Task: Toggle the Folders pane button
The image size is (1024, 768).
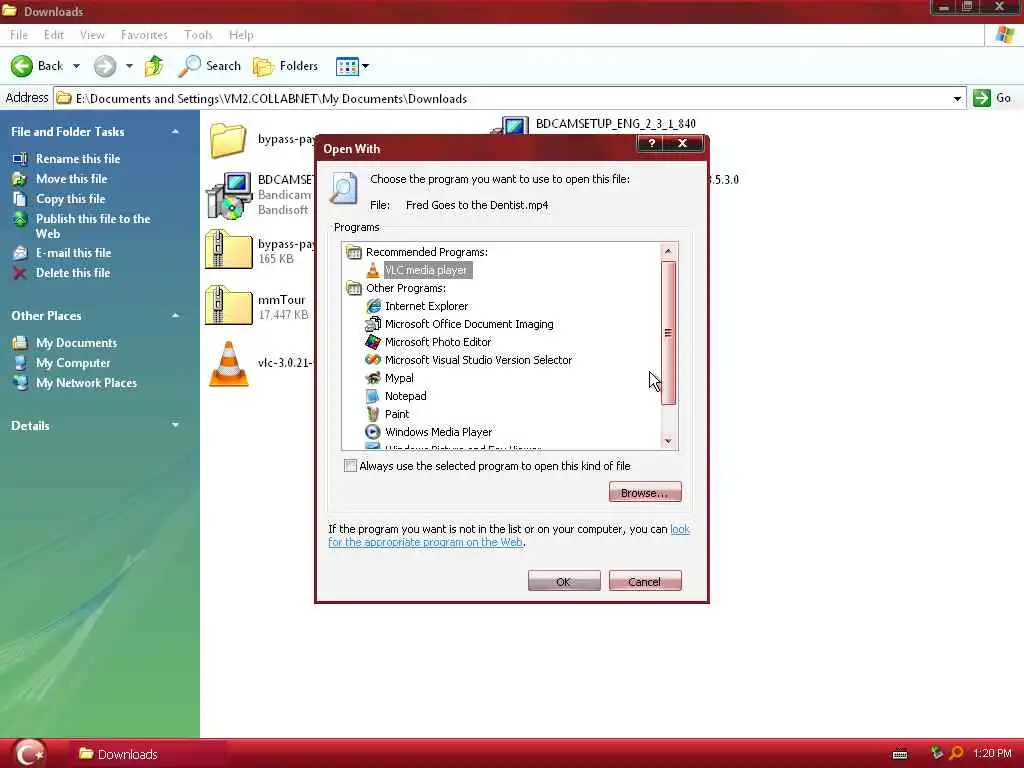Action: (x=285, y=66)
